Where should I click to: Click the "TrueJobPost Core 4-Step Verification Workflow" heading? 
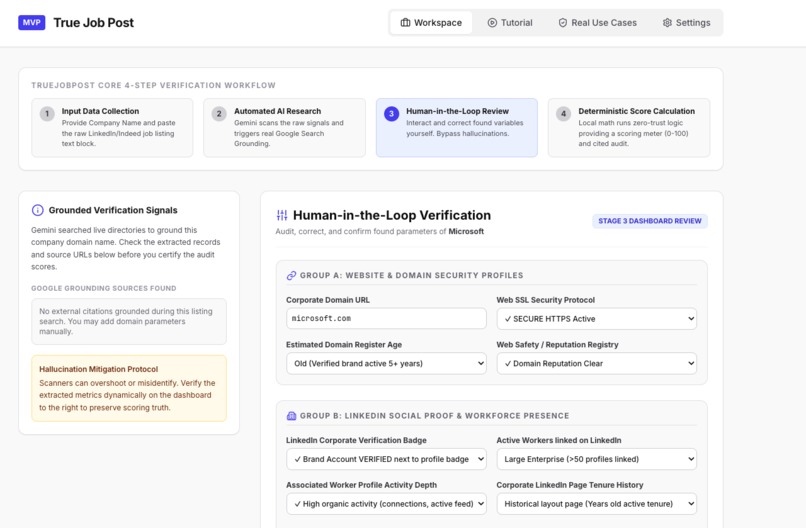pos(153,85)
